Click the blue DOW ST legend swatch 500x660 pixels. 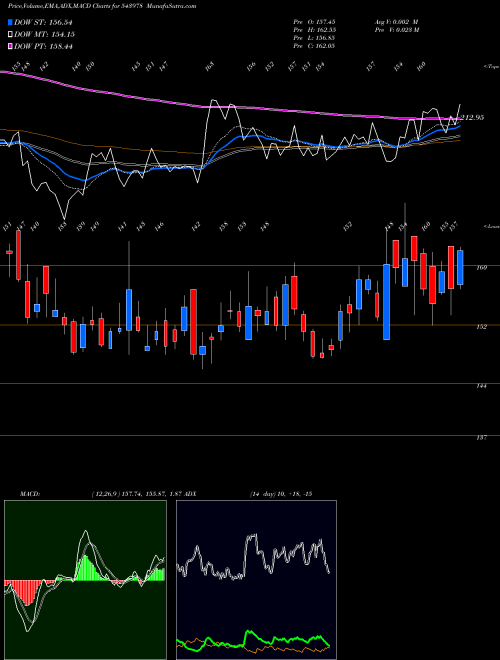coord(10,22)
